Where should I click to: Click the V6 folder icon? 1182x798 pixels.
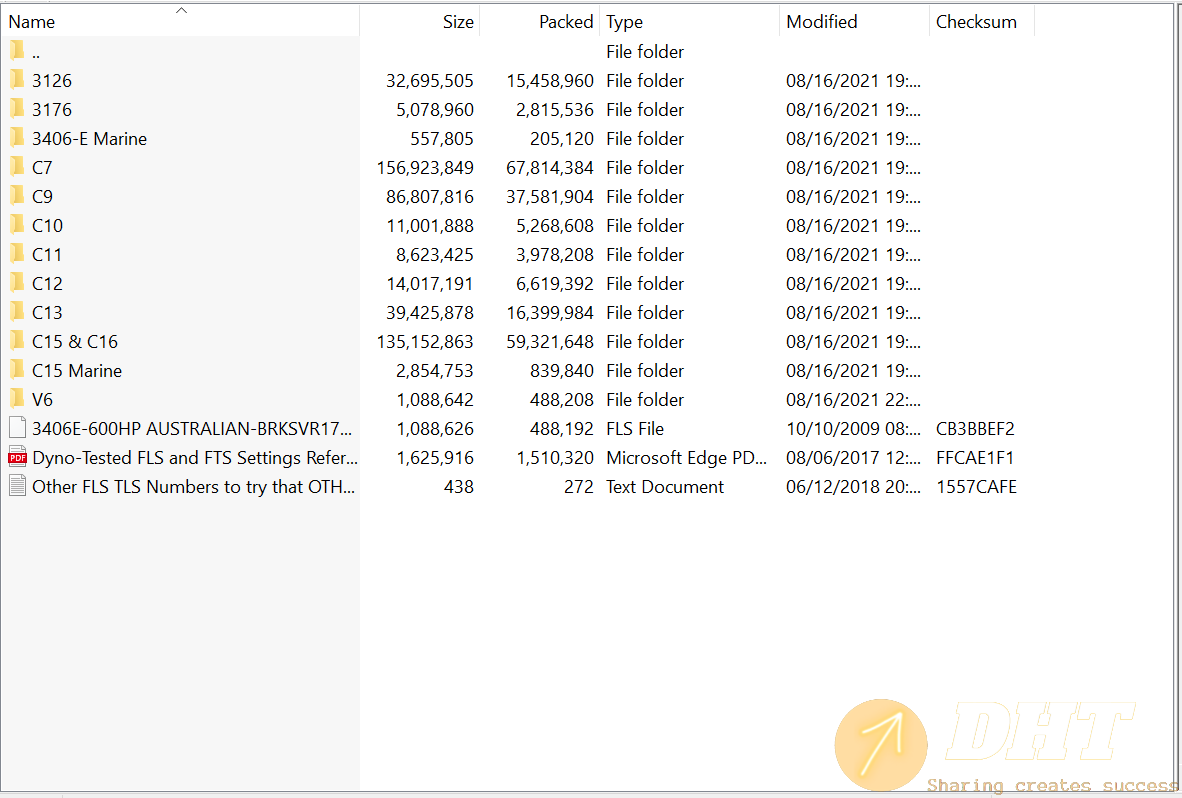tap(16, 399)
